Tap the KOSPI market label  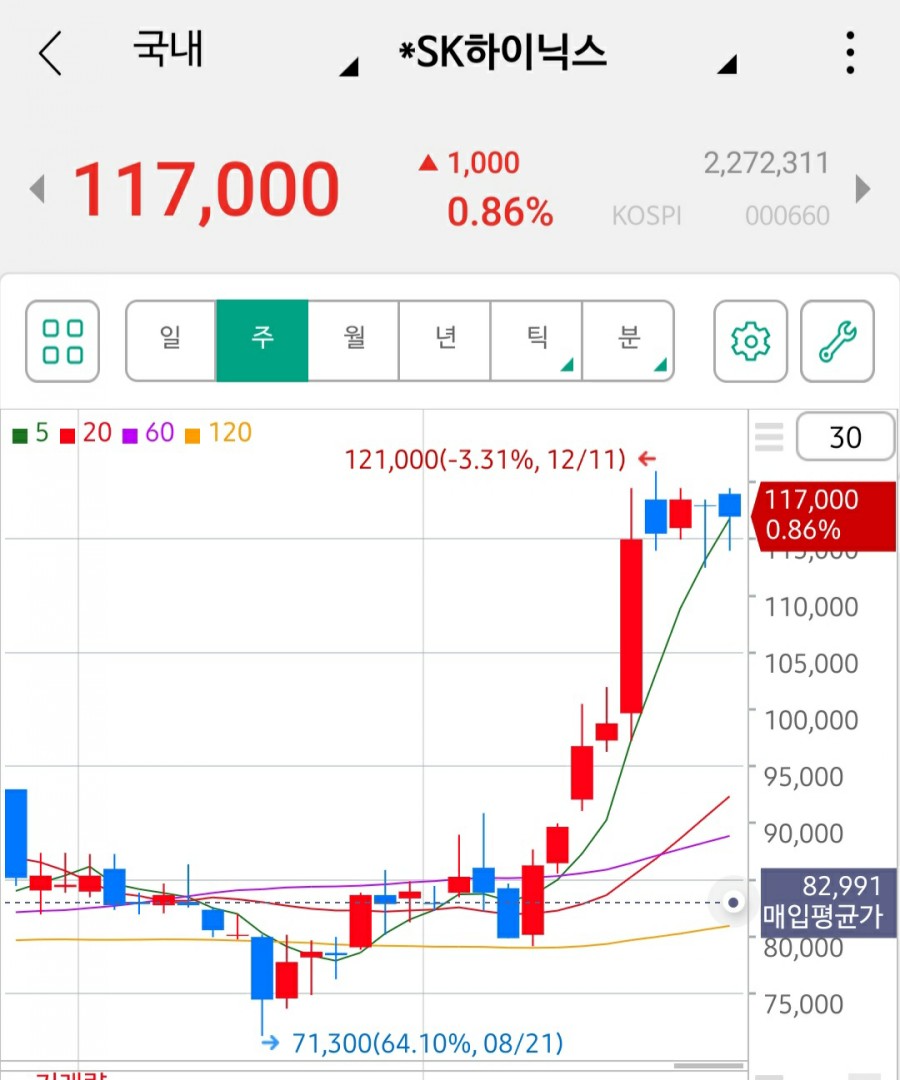pyautogui.click(x=647, y=216)
